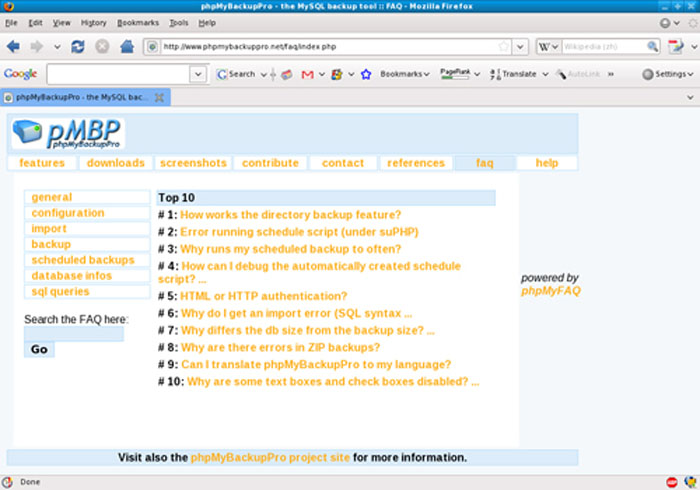Click the pMBP logo image
The height and width of the screenshot is (490, 700).
click(x=68, y=133)
